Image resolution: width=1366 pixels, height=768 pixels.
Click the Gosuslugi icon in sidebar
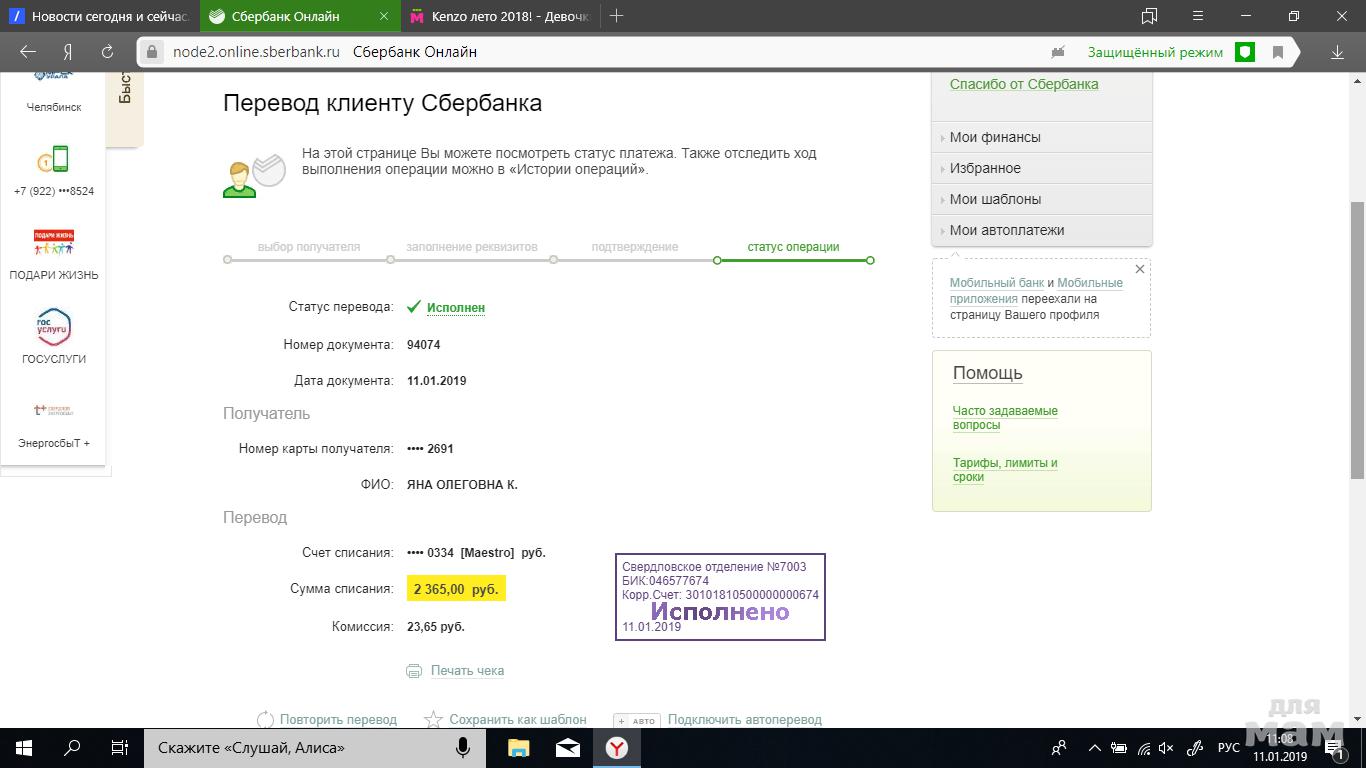point(54,327)
